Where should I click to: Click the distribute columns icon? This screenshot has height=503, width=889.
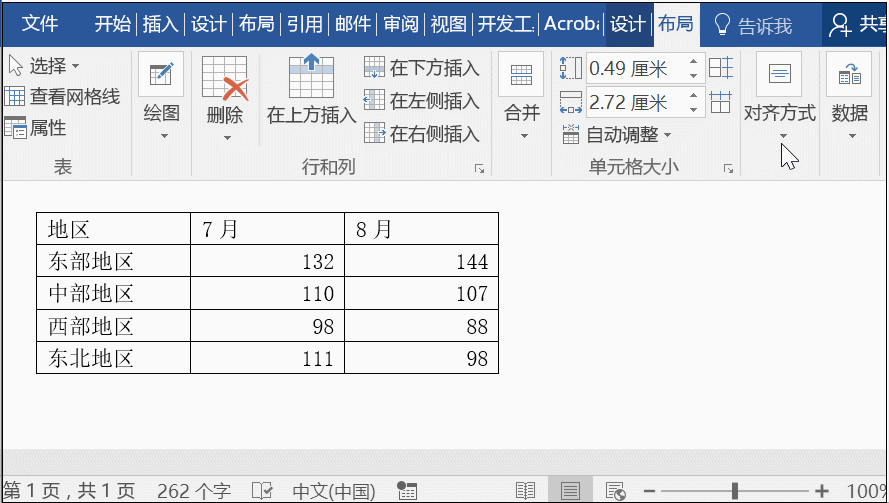[721, 103]
